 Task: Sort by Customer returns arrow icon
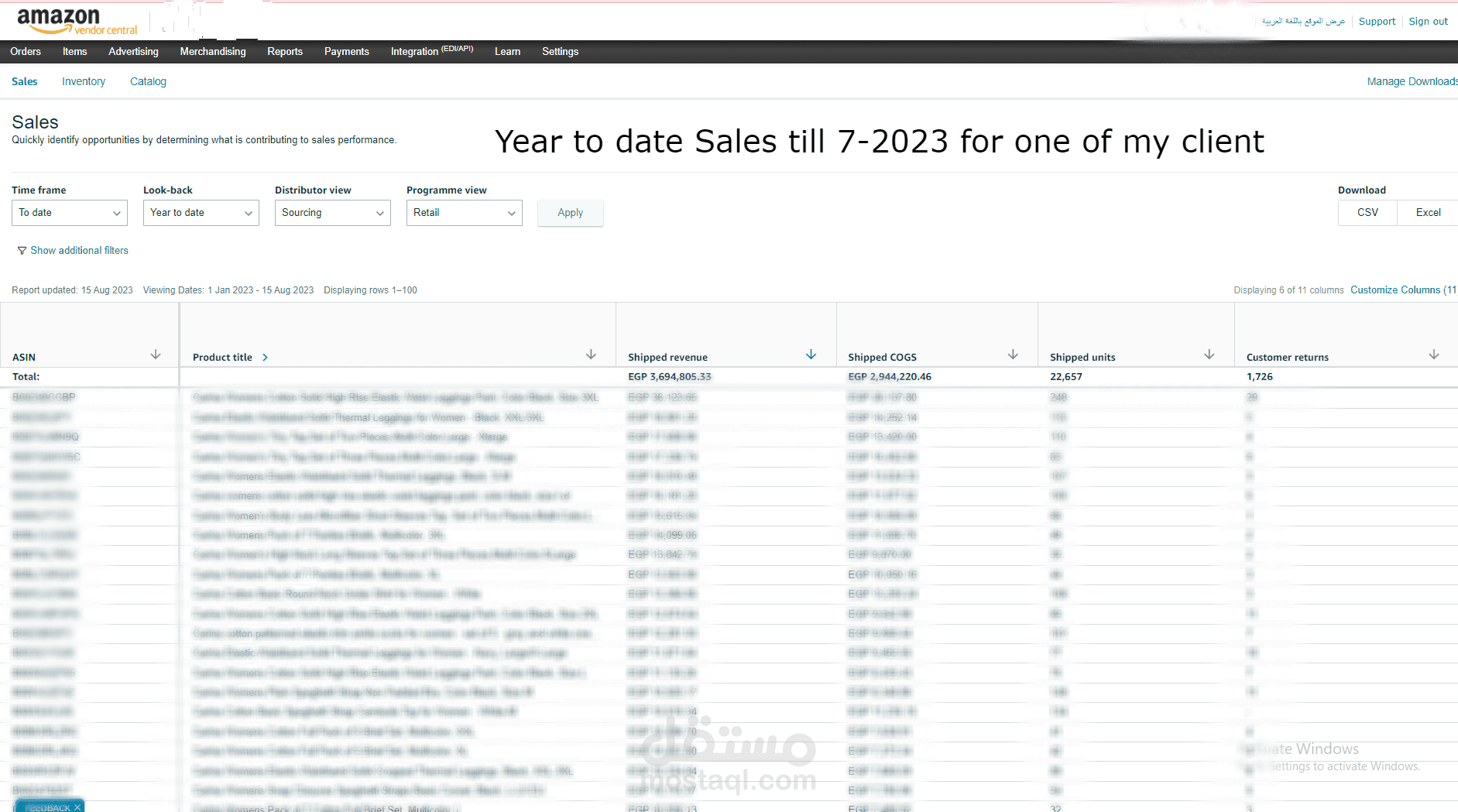(1434, 355)
